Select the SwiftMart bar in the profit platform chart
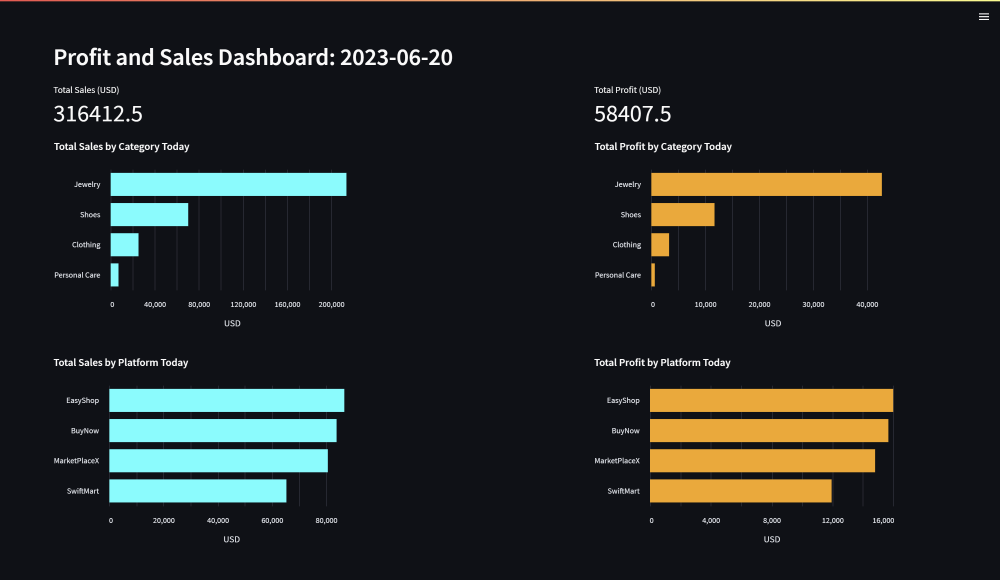This screenshot has height=580, width=1000. [741, 491]
